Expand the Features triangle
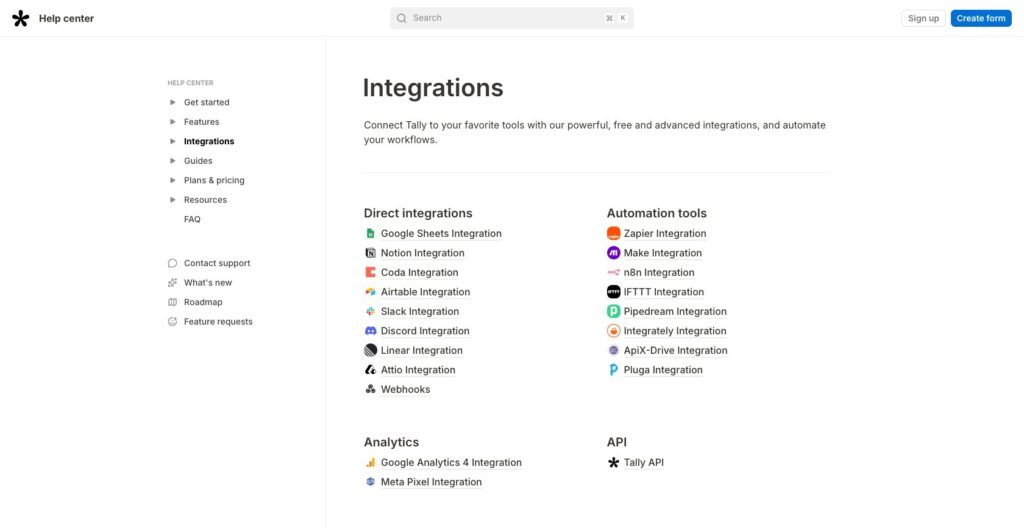 172,122
